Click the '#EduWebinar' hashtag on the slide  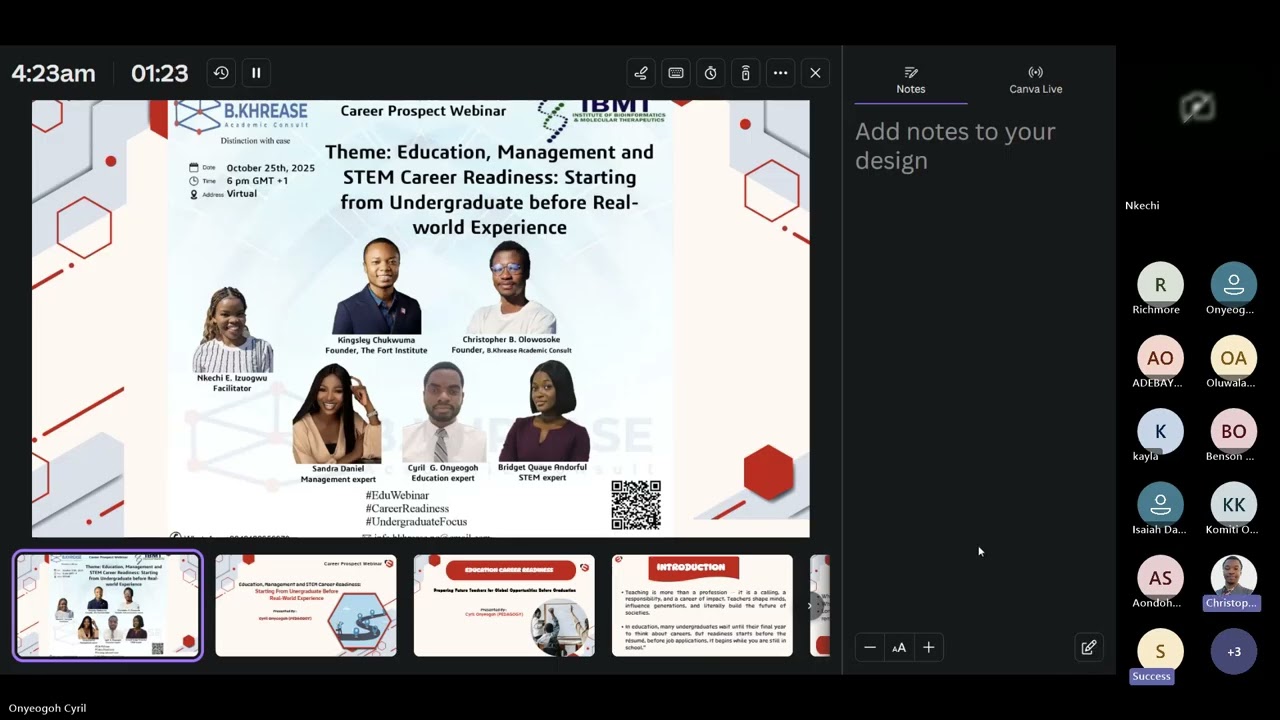tap(397, 495)
